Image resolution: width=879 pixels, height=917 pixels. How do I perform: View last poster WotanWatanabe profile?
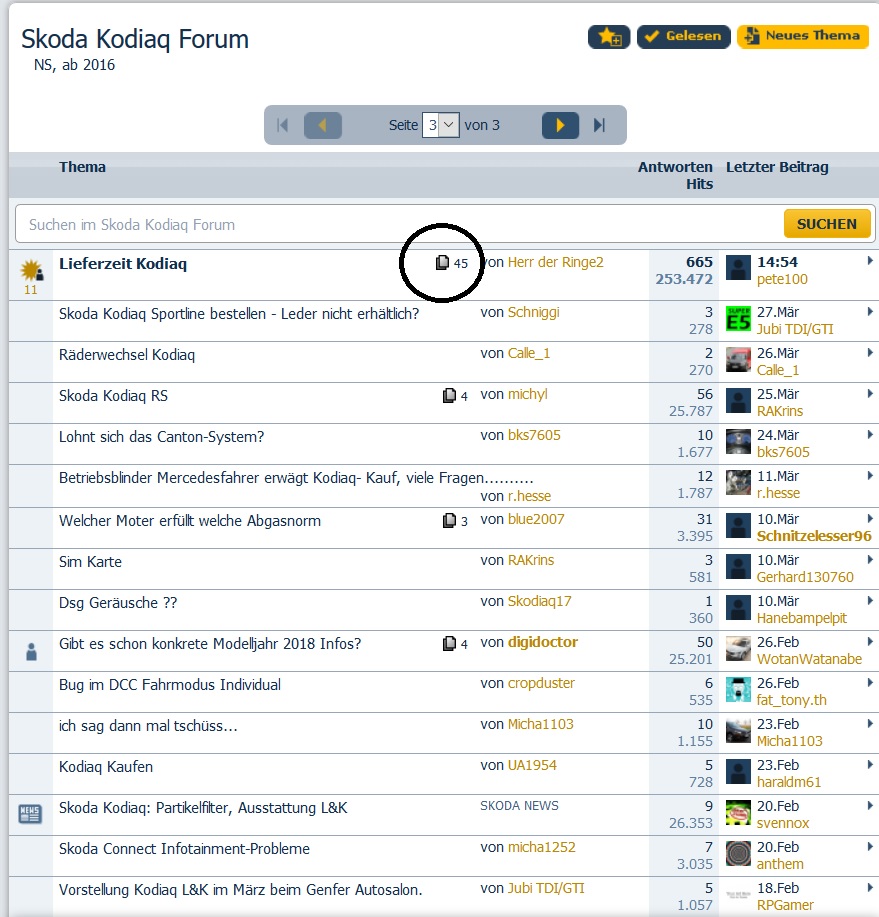[x=809, y=659]
